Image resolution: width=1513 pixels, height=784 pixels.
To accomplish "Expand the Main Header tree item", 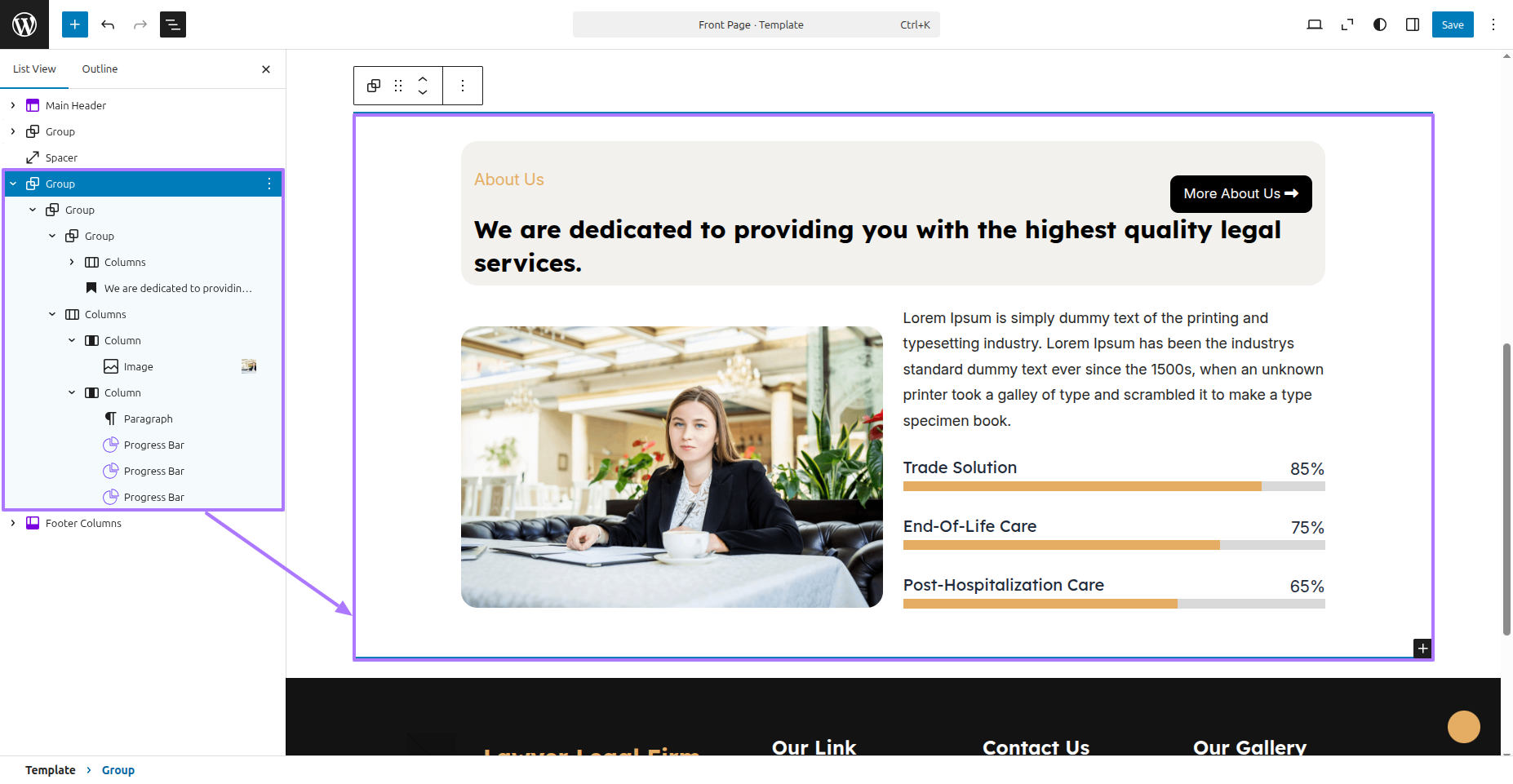I will tap(13, 105).
